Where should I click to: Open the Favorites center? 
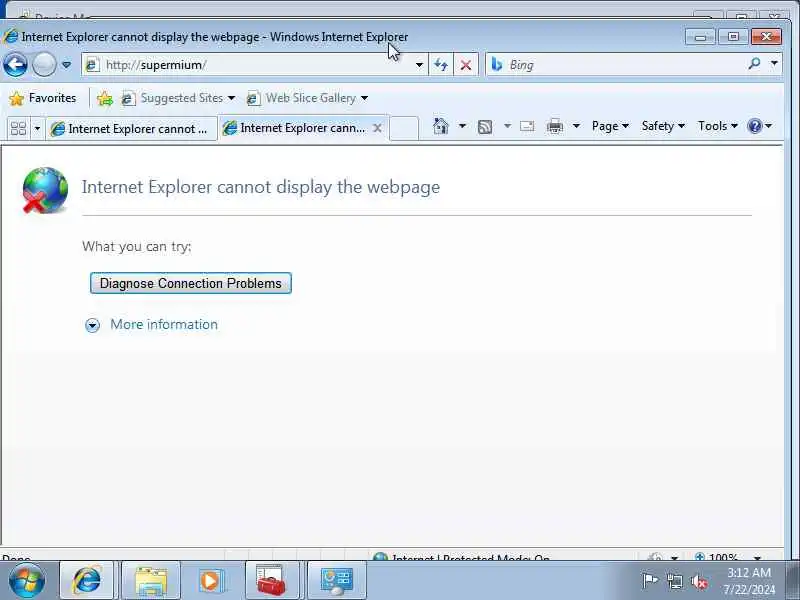43,98
